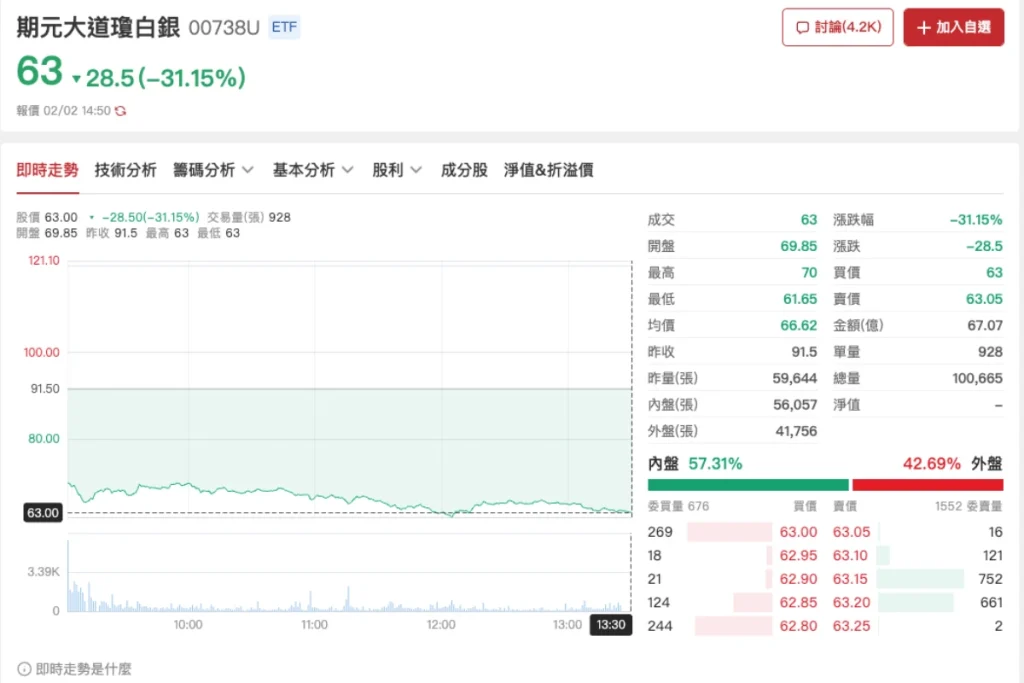Click the ask price 63.10
Screen dimensions: 1024x683
click(850, 556)
